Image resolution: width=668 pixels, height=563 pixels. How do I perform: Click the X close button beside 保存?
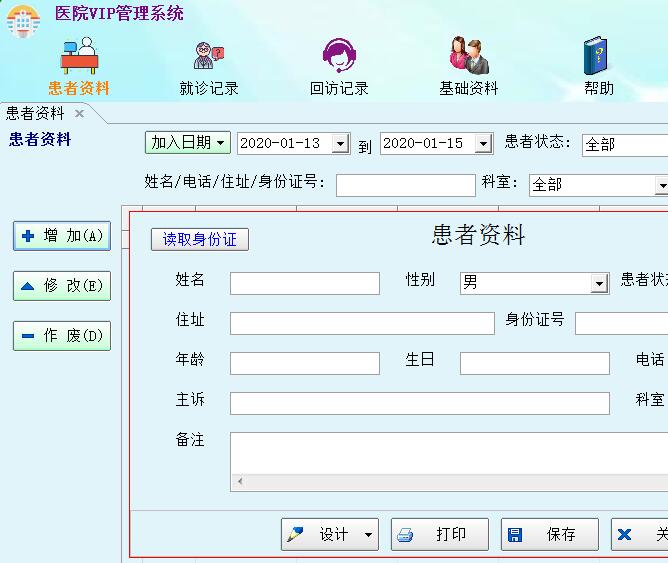click(x=639, y=534)
